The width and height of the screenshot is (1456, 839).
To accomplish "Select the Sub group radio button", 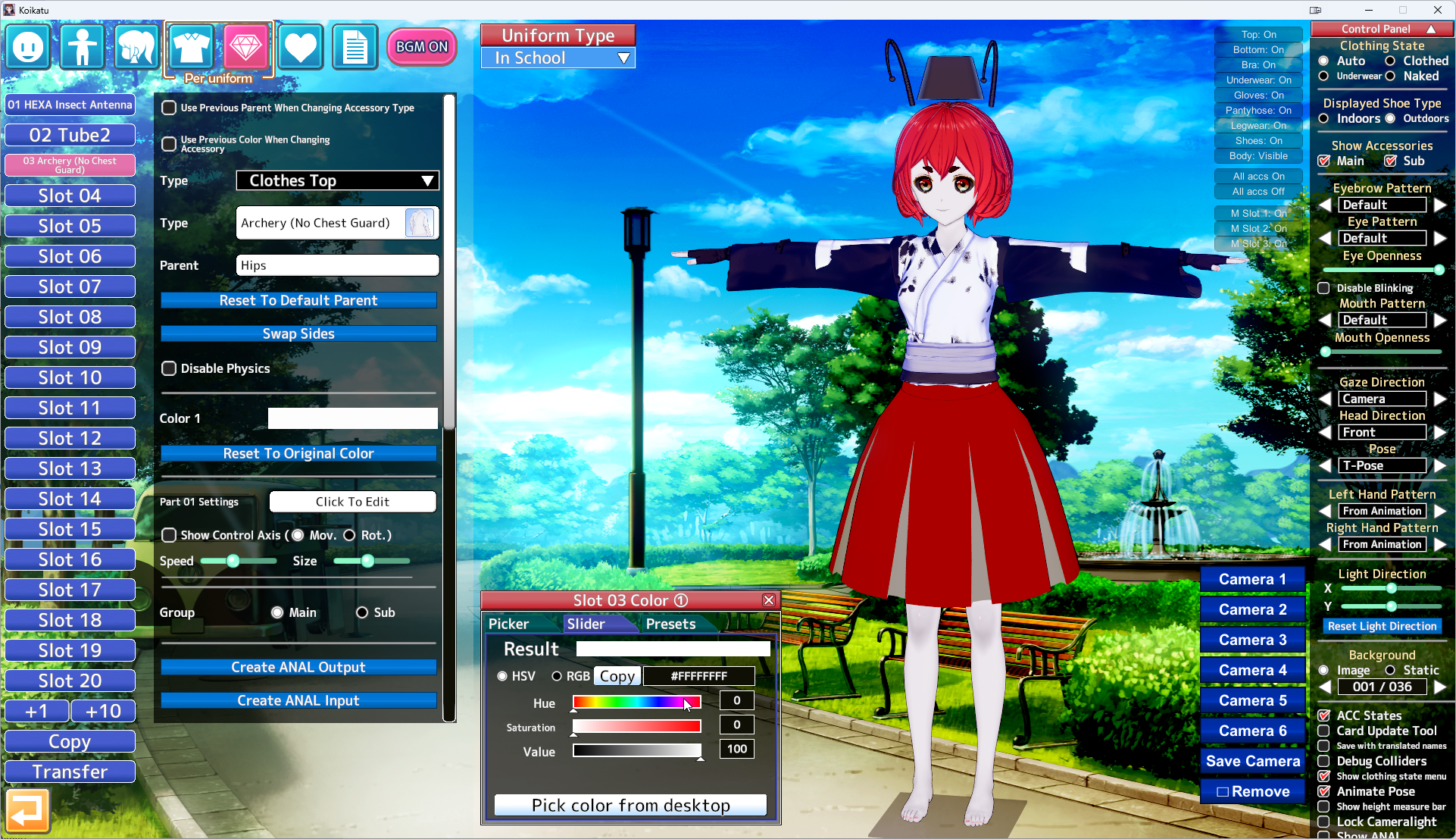I will pos(362,612).
